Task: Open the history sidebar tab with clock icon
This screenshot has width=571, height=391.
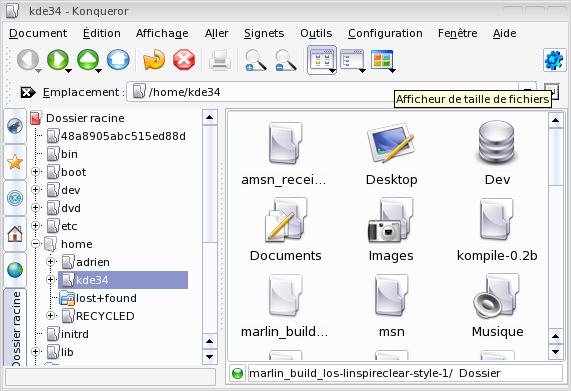Action: [15, 198]
